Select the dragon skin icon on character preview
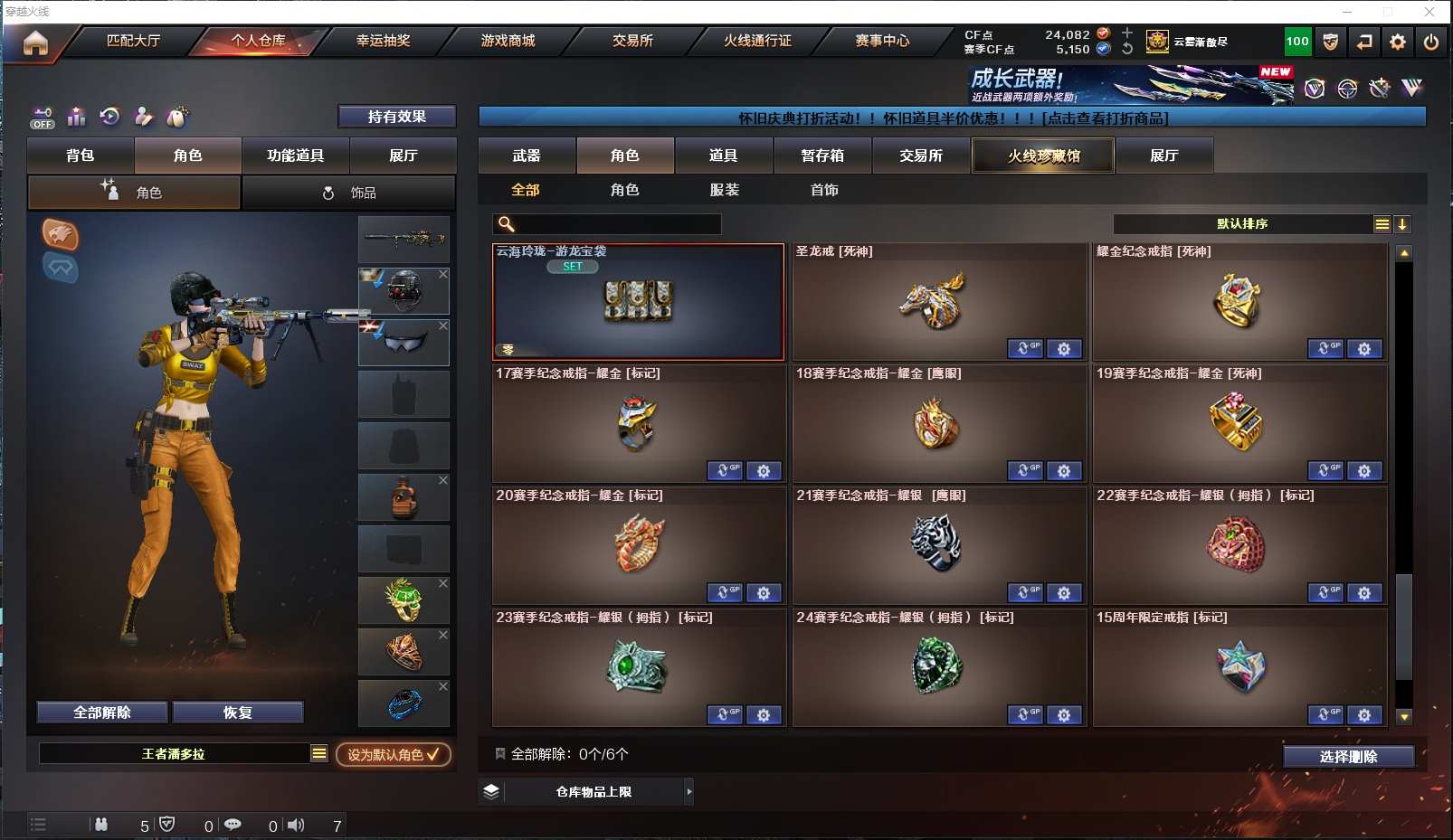1453x840 pixels. tap(60, 234)
